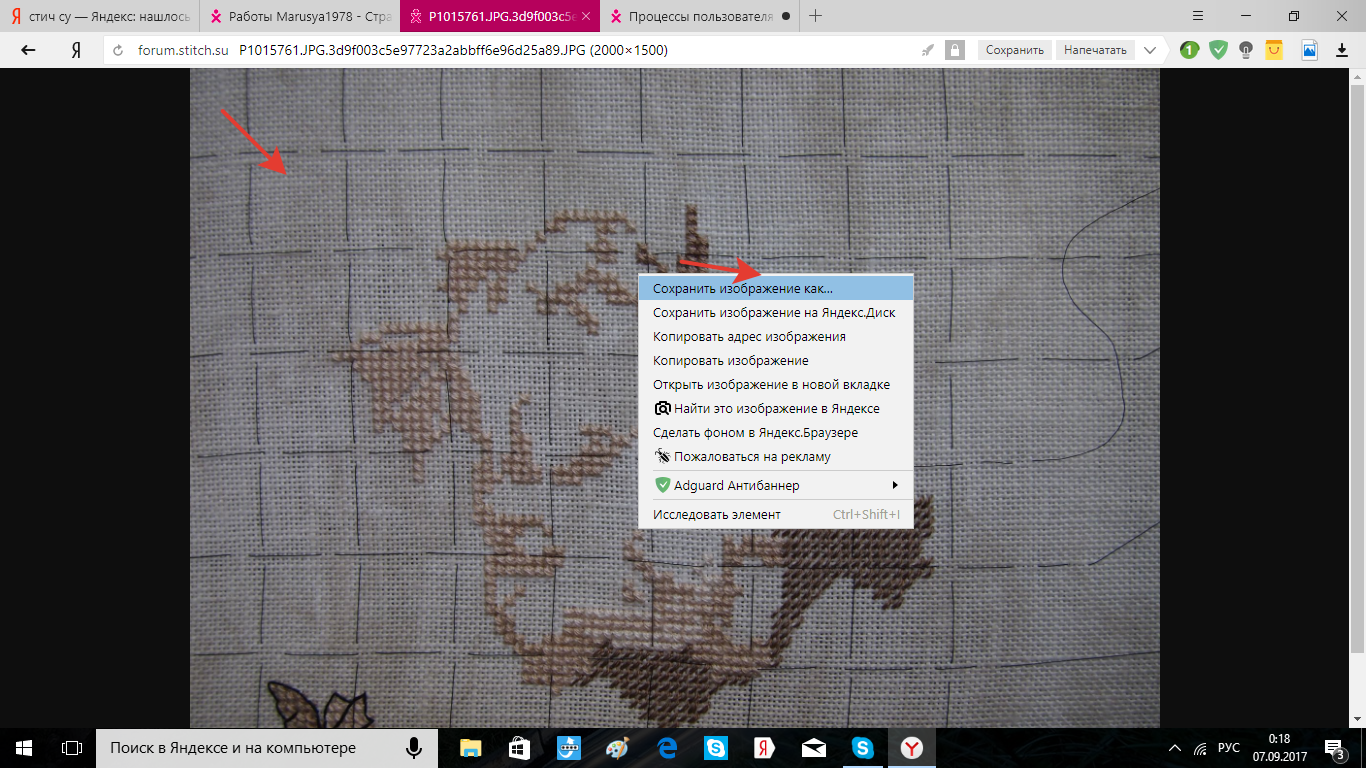Toggle Turbo mode rocket icon
Image resolution: width=1366 pixels, height=768 pixels.
click(x=928, y=50)
